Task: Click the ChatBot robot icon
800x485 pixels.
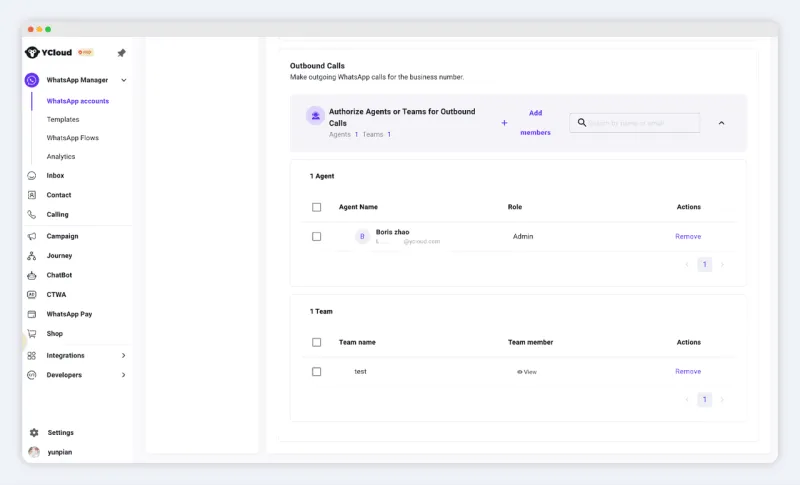Action: point(32,275)
